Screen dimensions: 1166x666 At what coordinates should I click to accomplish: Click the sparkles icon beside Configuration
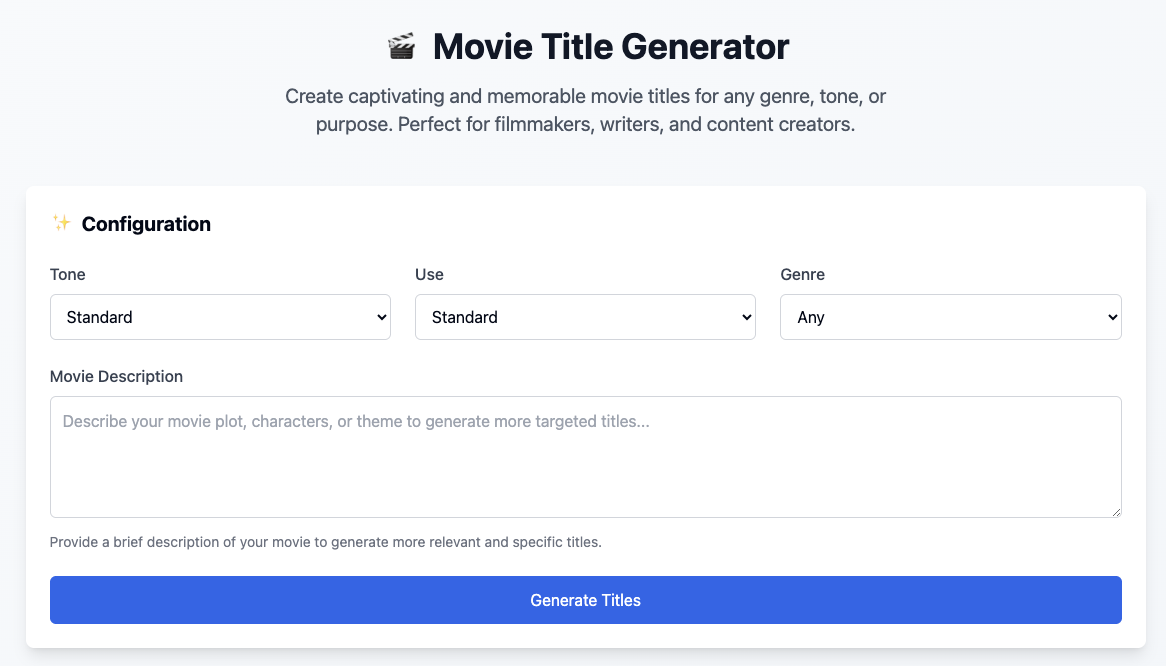[60, 223]
